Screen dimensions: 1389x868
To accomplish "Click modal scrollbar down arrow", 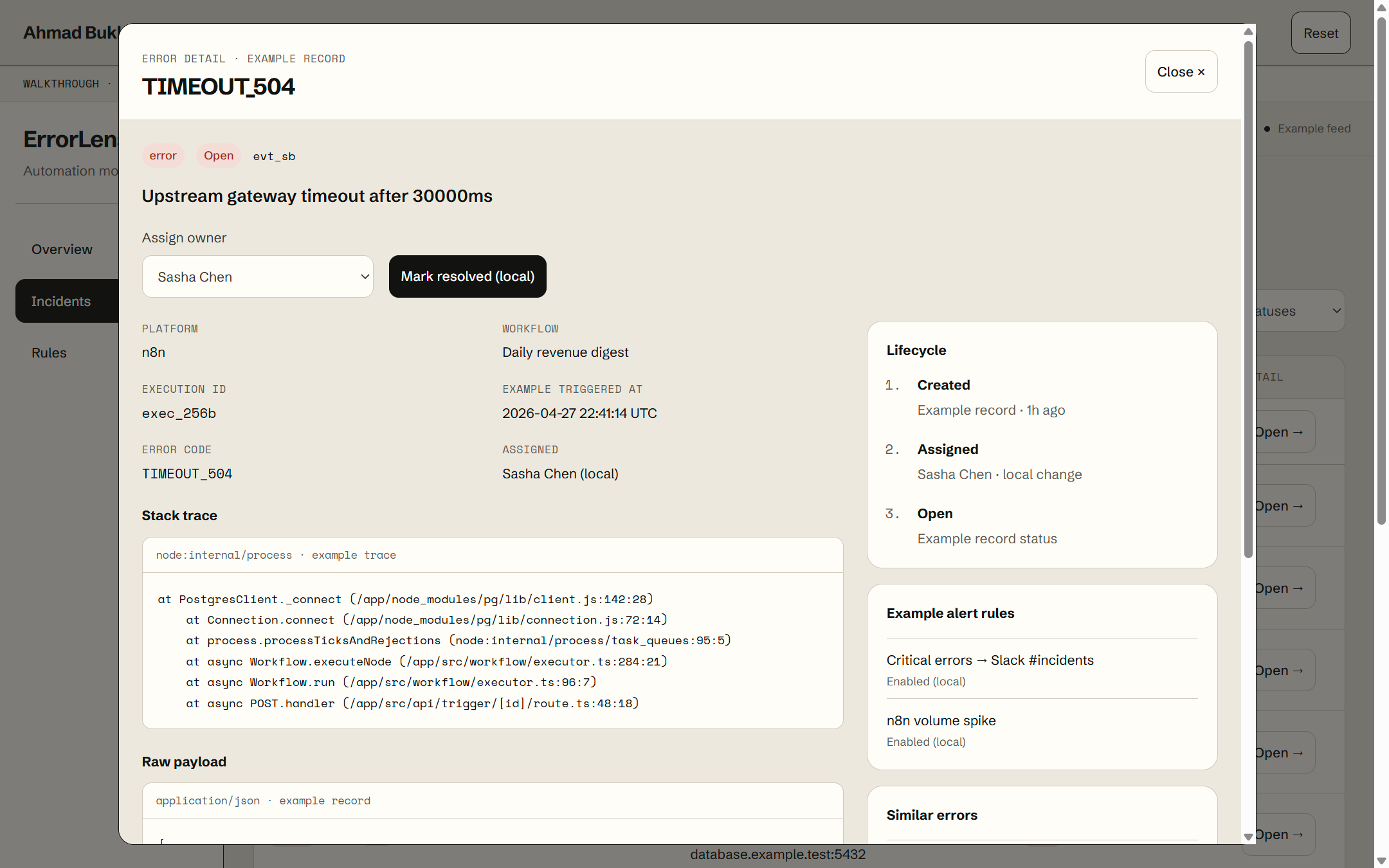I will point(1248,836).
